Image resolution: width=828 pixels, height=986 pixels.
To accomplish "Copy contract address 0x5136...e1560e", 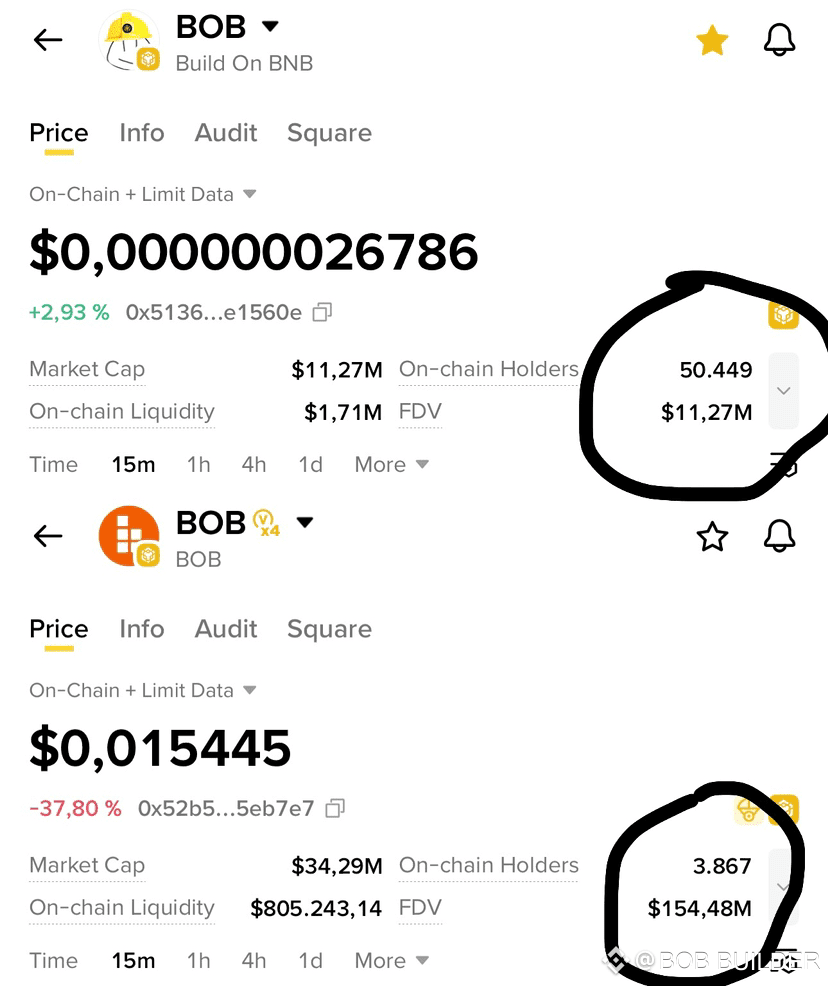I will tap(322, 312).
